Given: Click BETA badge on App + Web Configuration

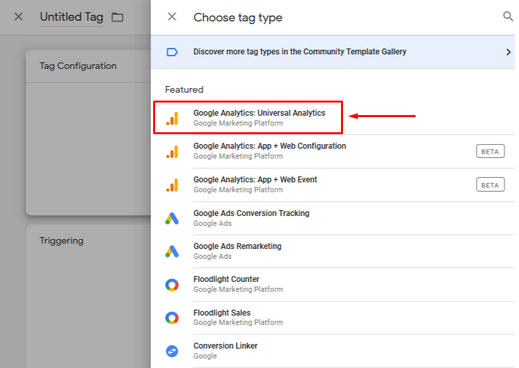Looking at the screenshot, I should [490, 151].
